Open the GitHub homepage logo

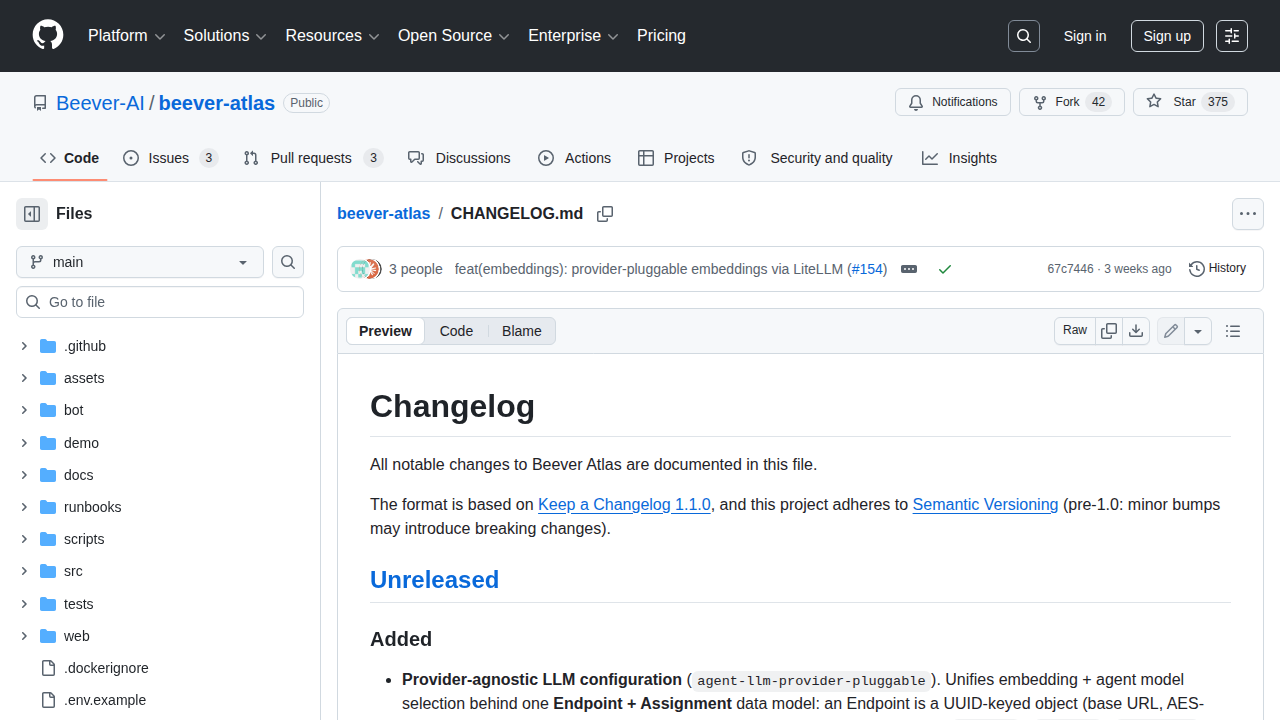point(48,36)
